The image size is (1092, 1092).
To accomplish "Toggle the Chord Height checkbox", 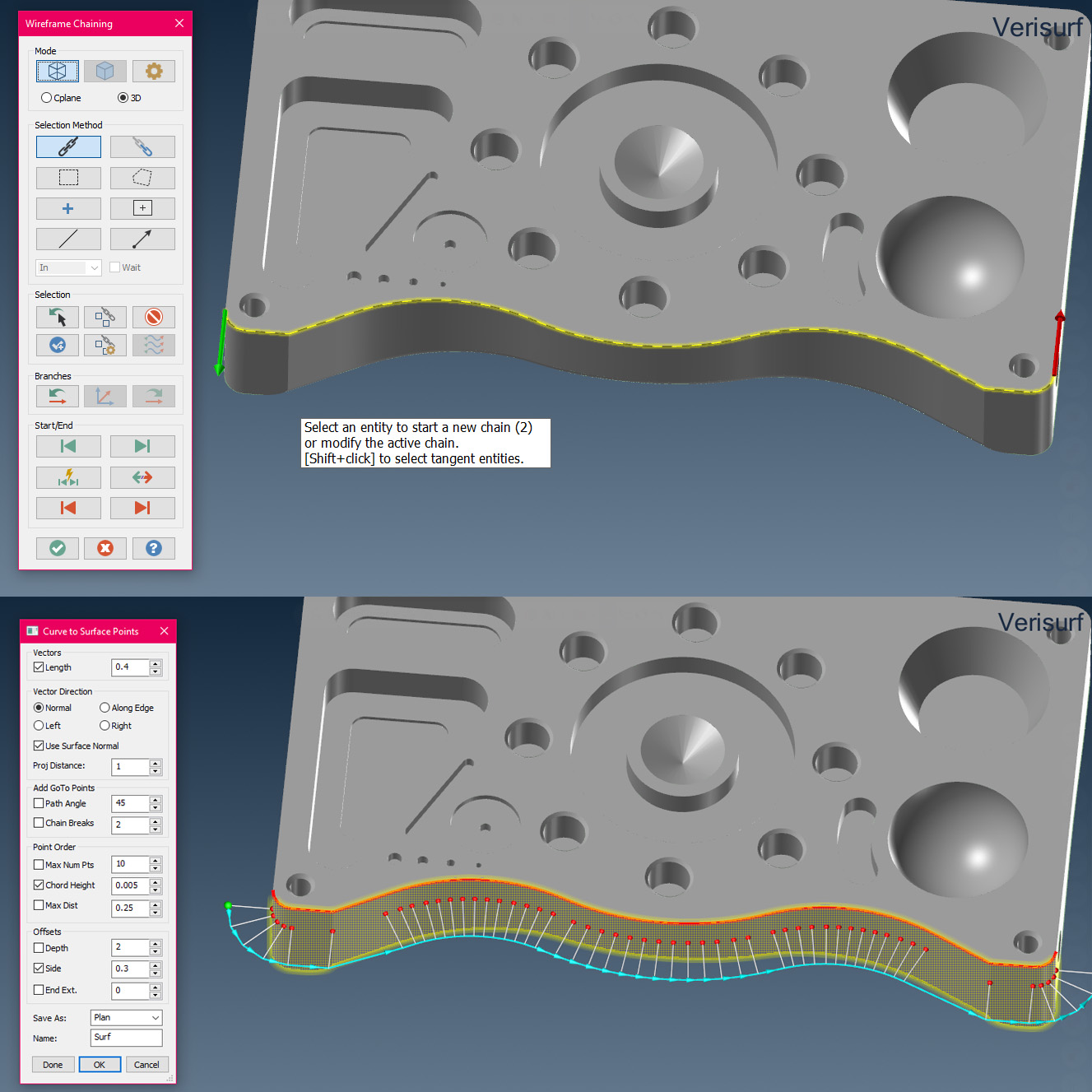I will pyautogui.click(x=39, y=885).
